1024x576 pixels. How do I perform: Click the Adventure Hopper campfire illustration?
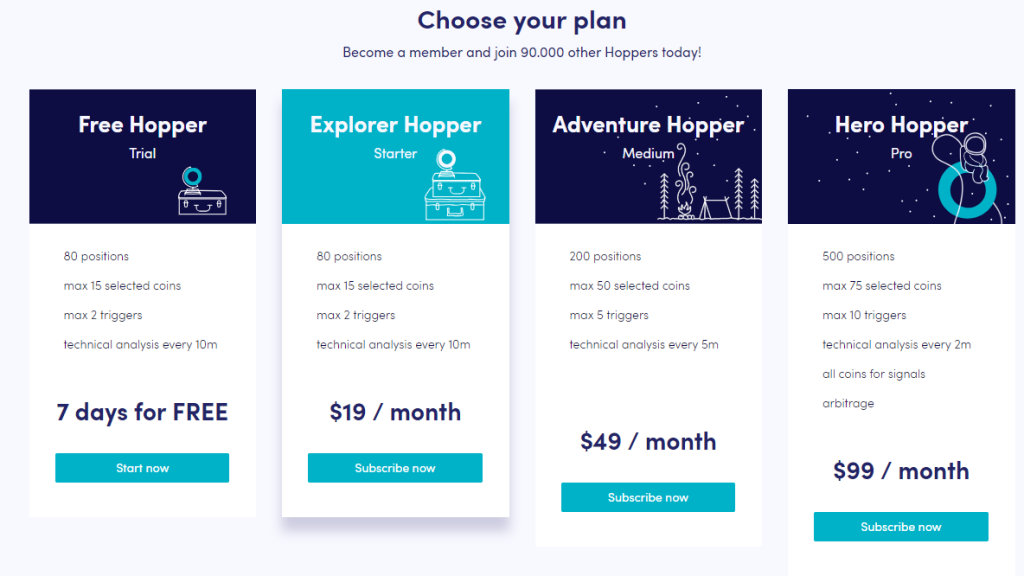click(x=684, y=181)
